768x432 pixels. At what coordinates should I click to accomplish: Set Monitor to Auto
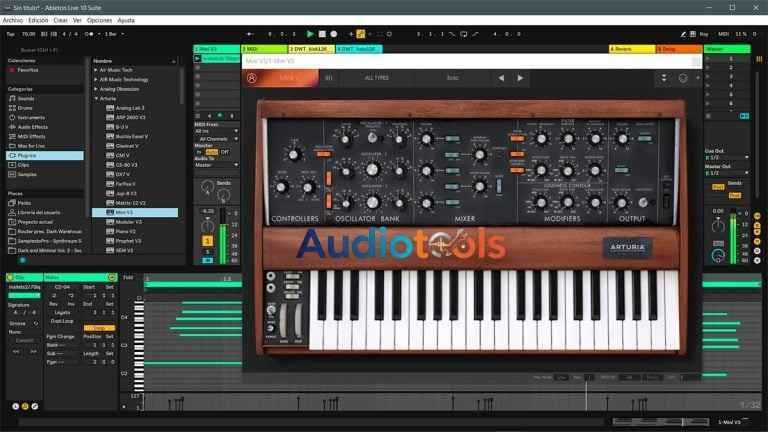(212, 152)
